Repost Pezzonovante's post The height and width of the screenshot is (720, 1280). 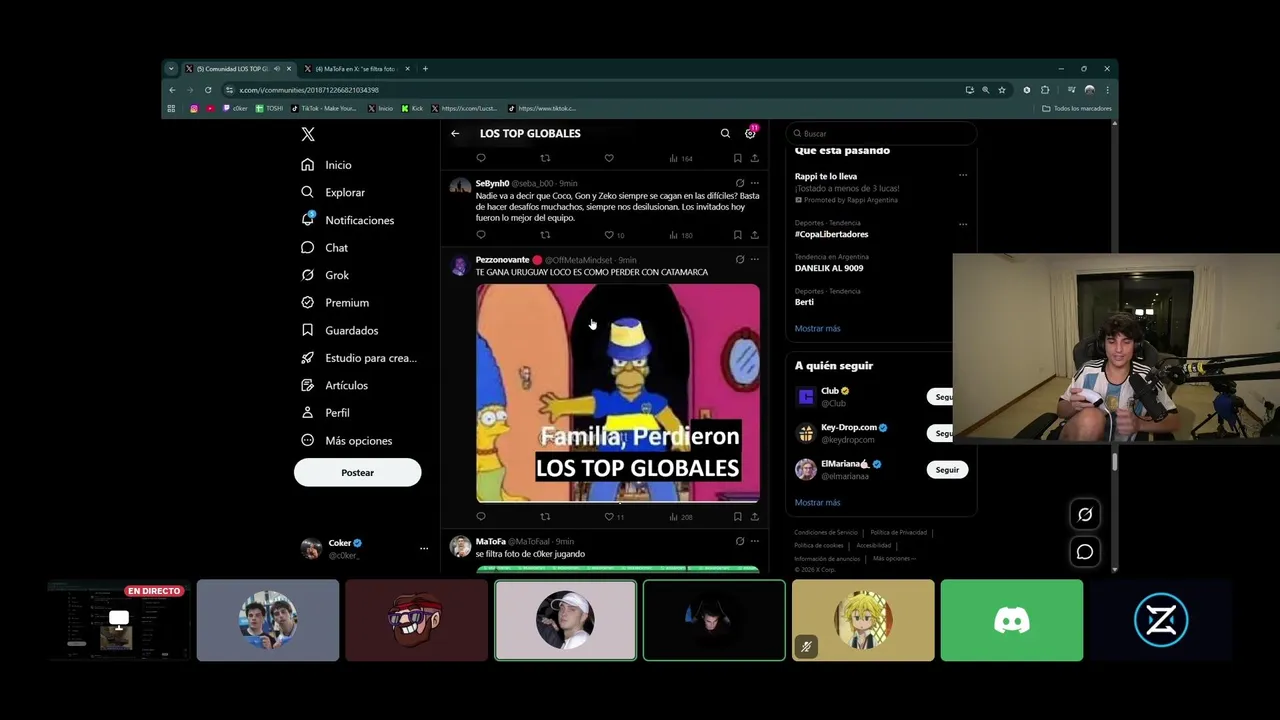click(545, 517)
